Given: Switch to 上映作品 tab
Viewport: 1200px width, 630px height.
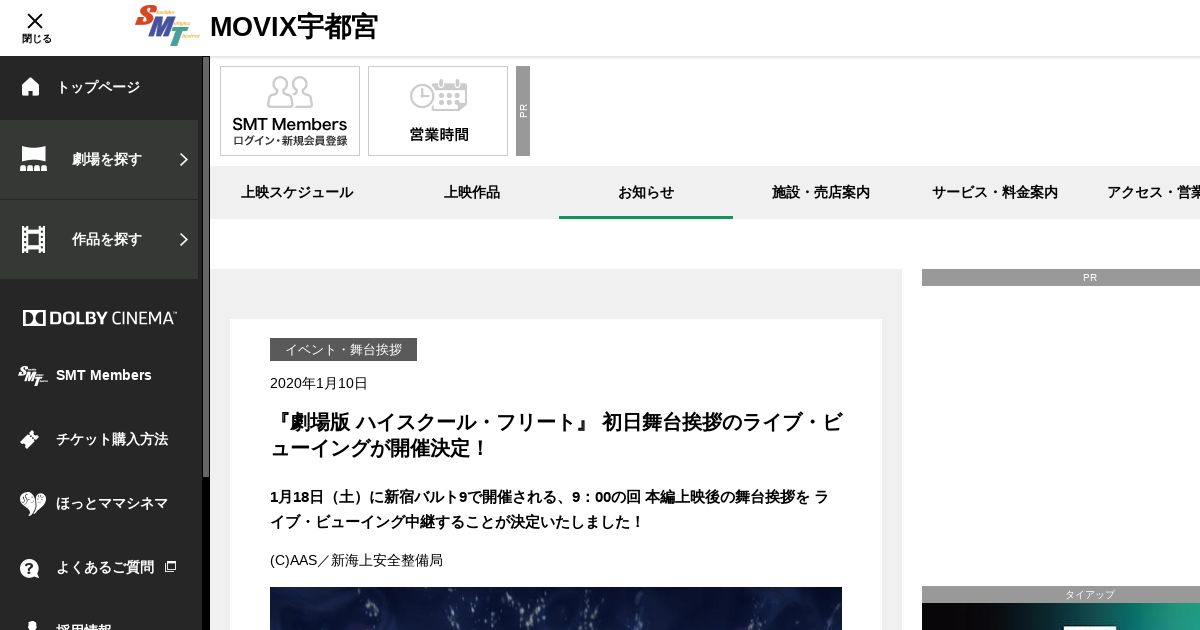Looking at the screenshot, I should 472,192.
